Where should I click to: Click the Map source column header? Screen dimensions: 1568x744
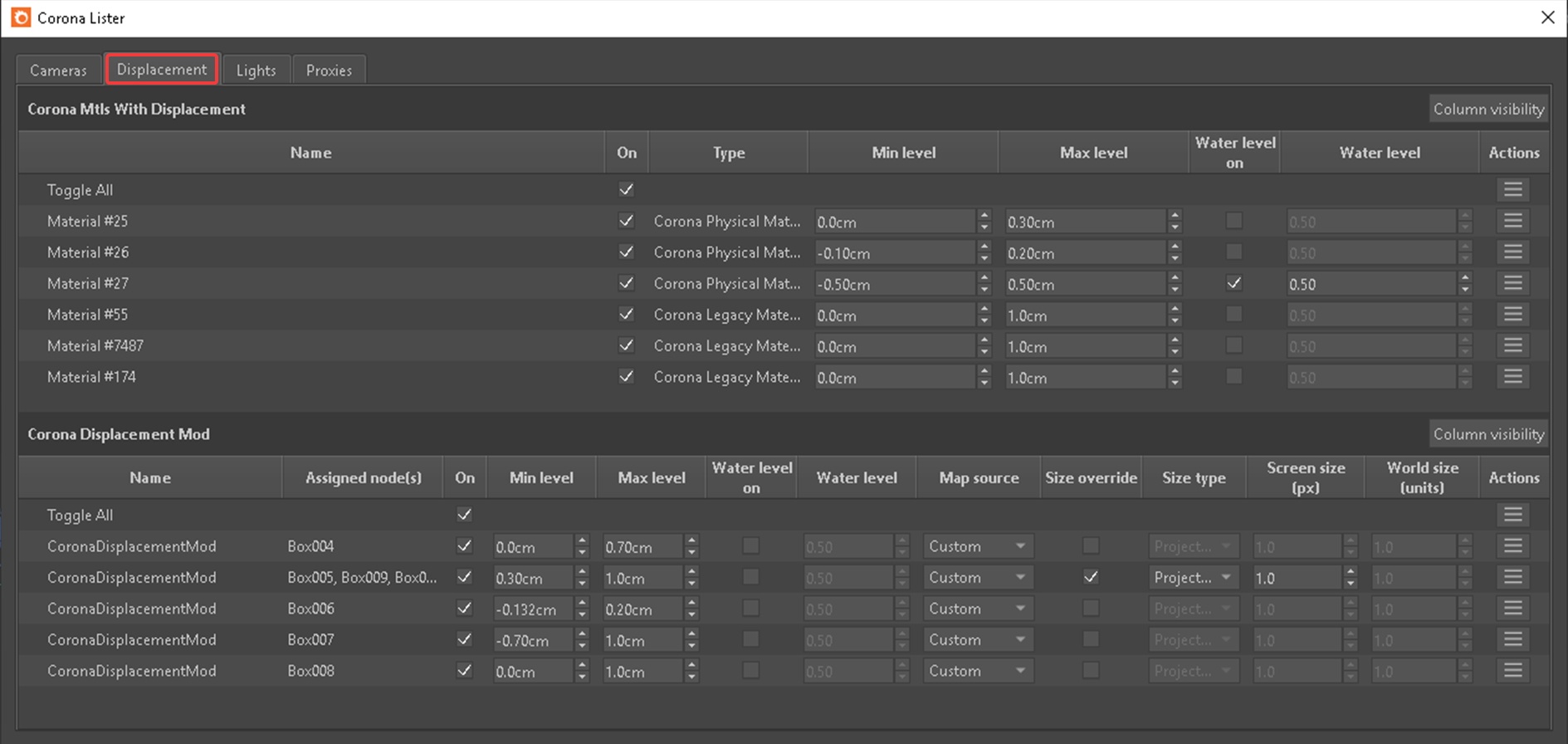(979, 477)
